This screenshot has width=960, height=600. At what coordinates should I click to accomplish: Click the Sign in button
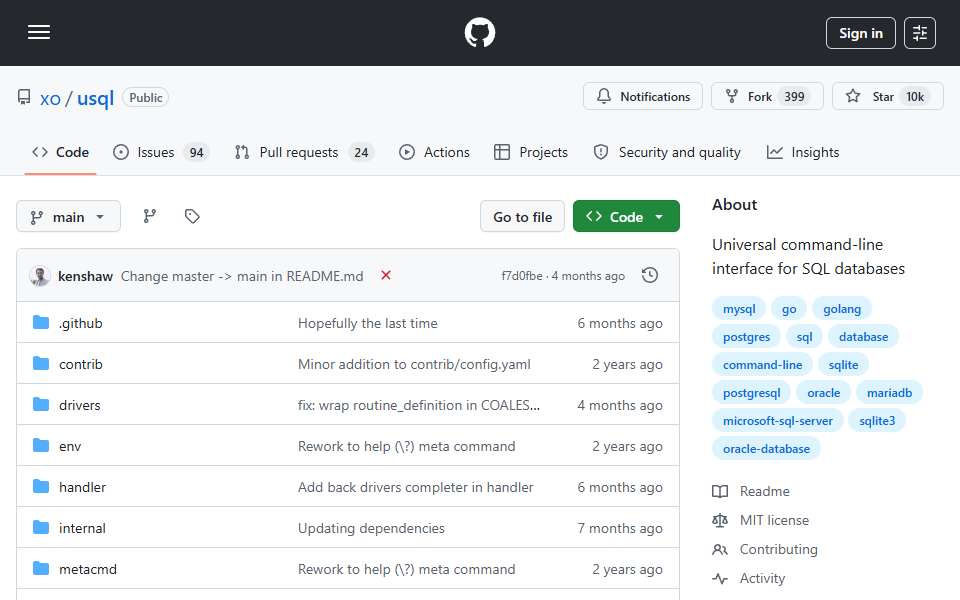[x=860, y=33]
